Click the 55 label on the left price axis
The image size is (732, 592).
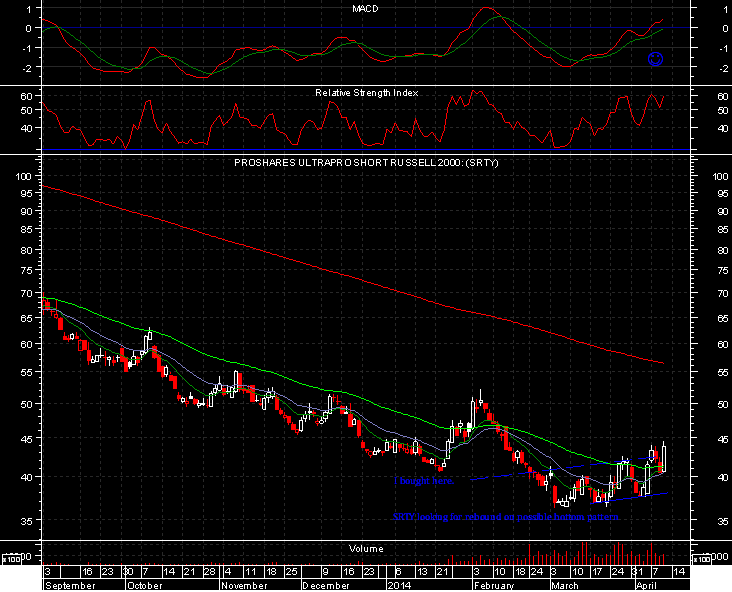pos(26,372)
